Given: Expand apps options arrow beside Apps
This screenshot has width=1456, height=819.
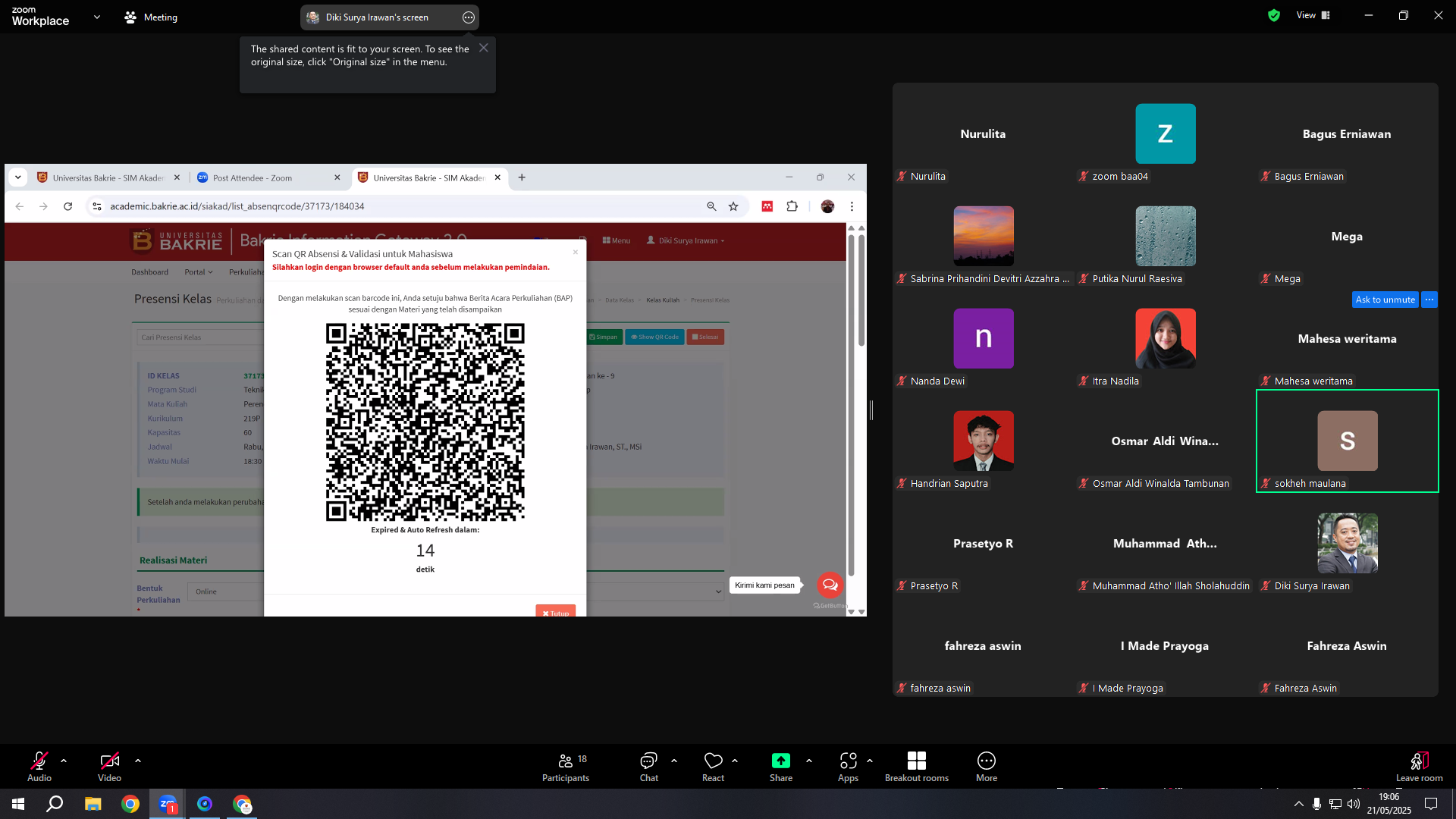Looking at the screenshot, I should (870, 760).
